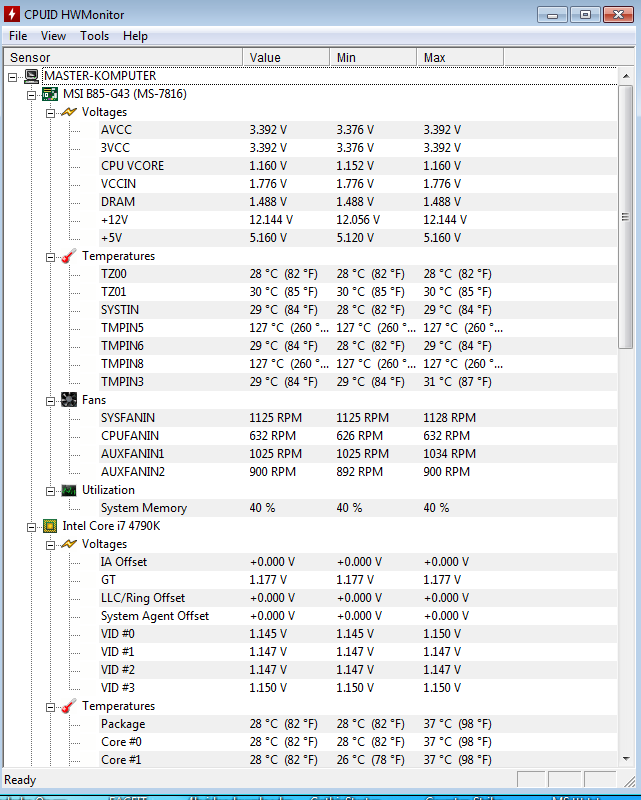
Task: Select the SYSFANIN fan row
Action: [x=358, y=418]
